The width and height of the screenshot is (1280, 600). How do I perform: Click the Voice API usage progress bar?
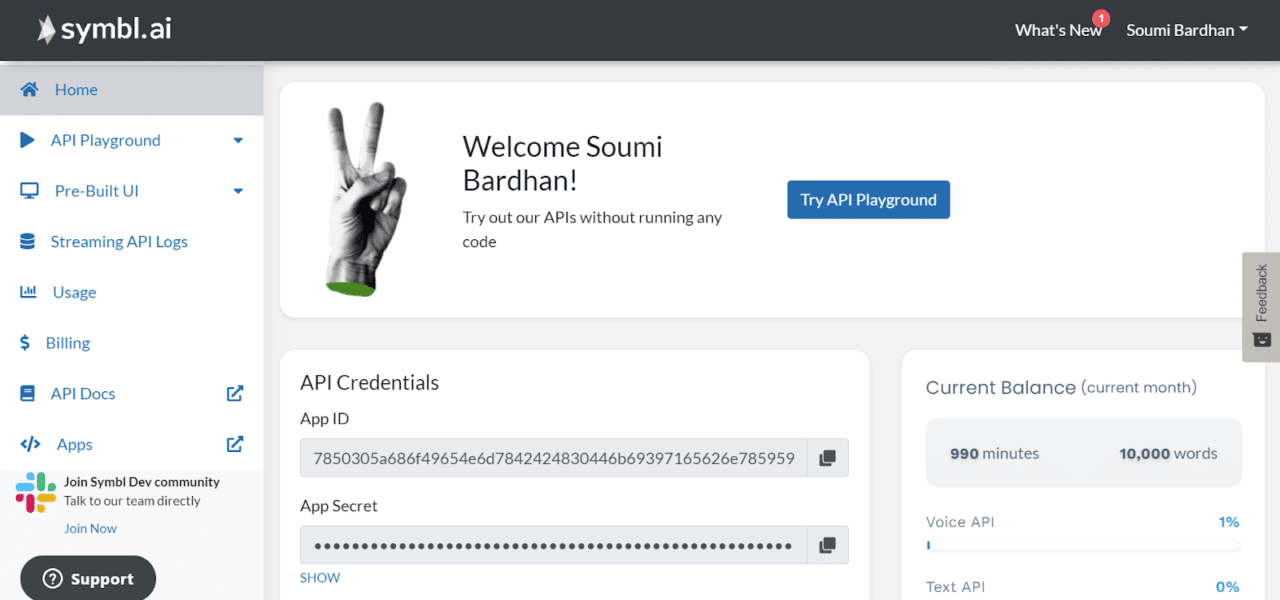(1083, 545)
